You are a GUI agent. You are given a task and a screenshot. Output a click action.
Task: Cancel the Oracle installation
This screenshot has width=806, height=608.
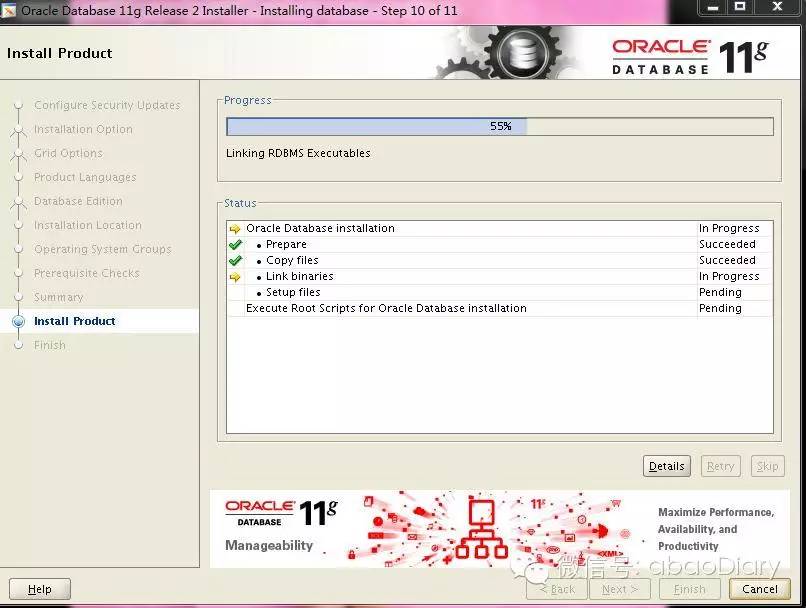point(760,589)
